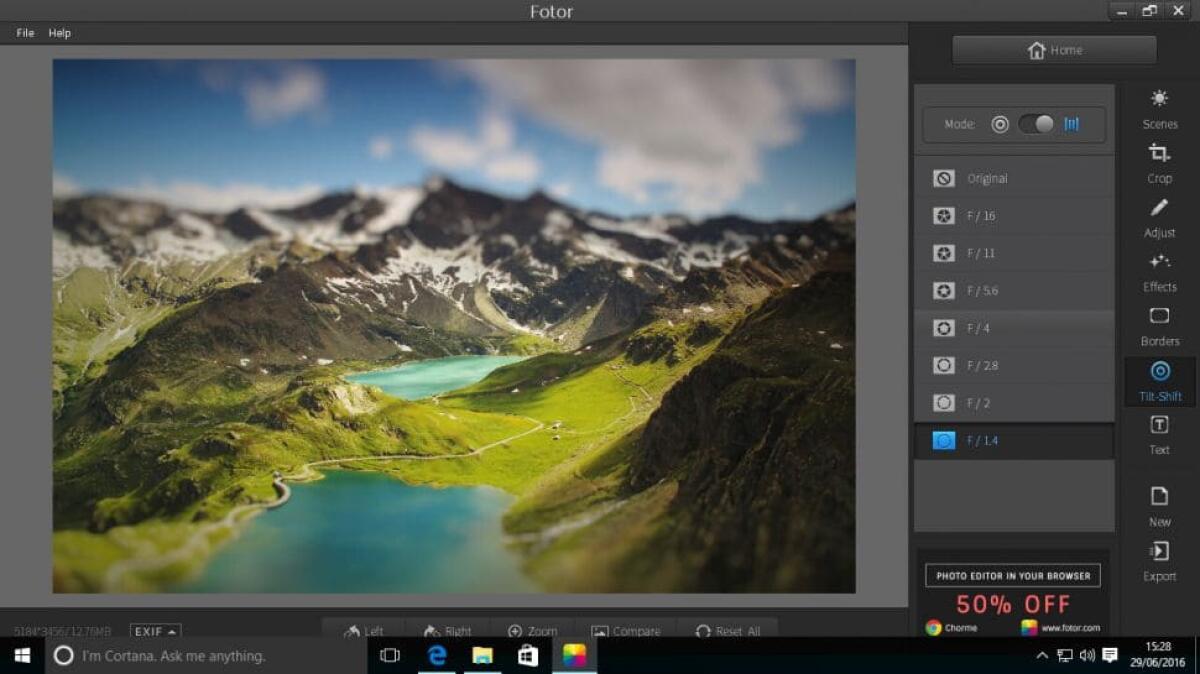Select Original to remove the tilt-shift effect

point(1013,178)
